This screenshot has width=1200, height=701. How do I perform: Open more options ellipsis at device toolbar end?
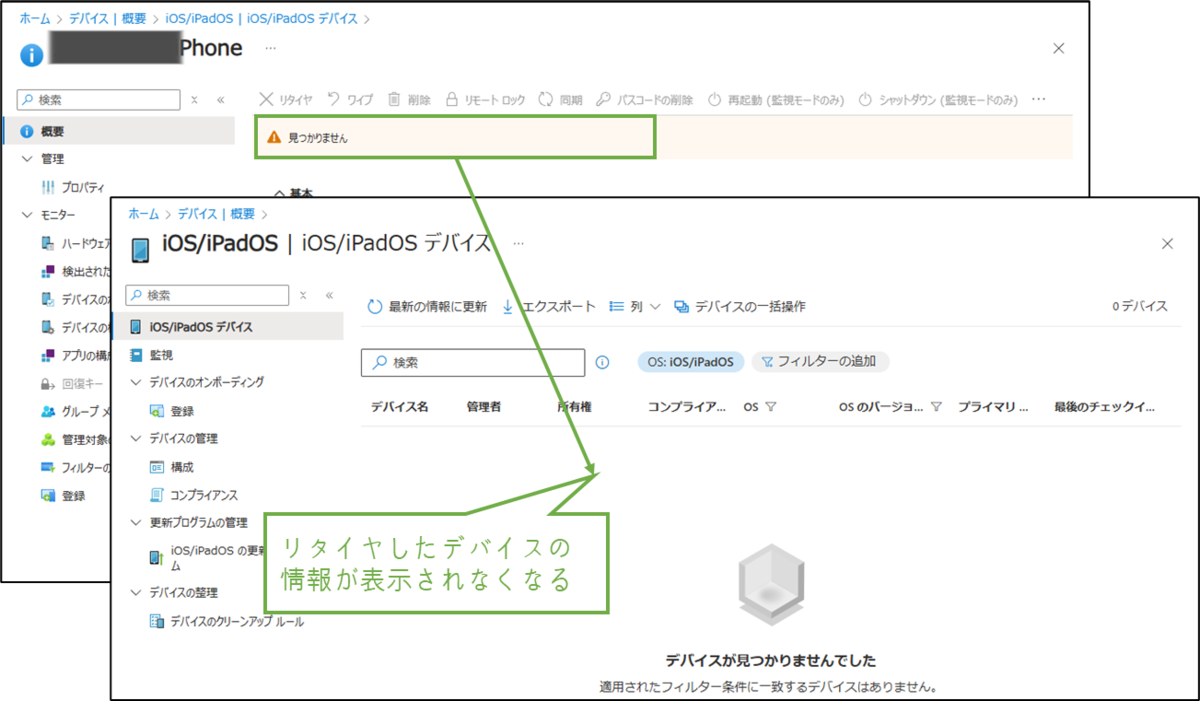coord(1038,100)
